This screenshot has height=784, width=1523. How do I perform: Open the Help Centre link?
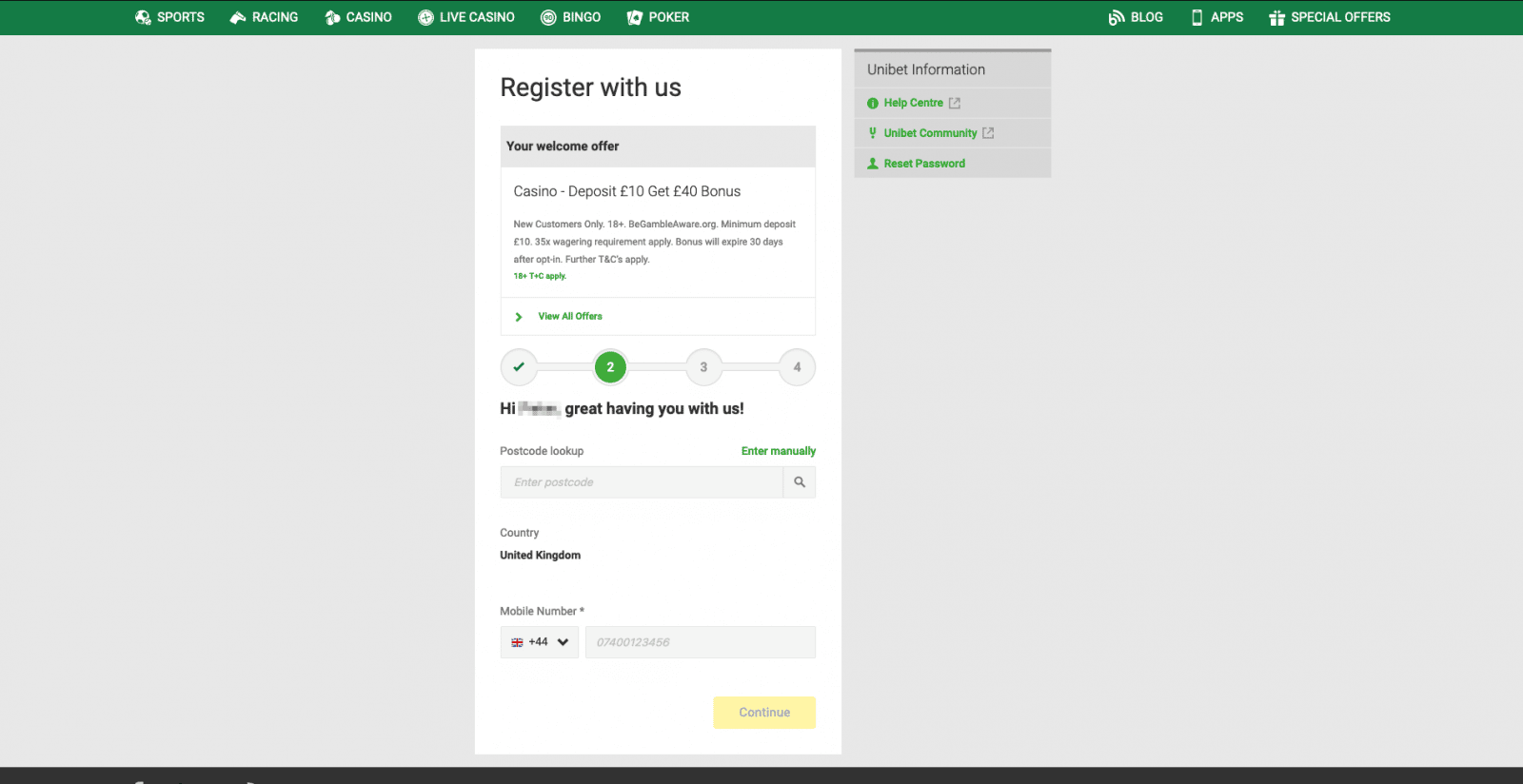tap(914, 103)
